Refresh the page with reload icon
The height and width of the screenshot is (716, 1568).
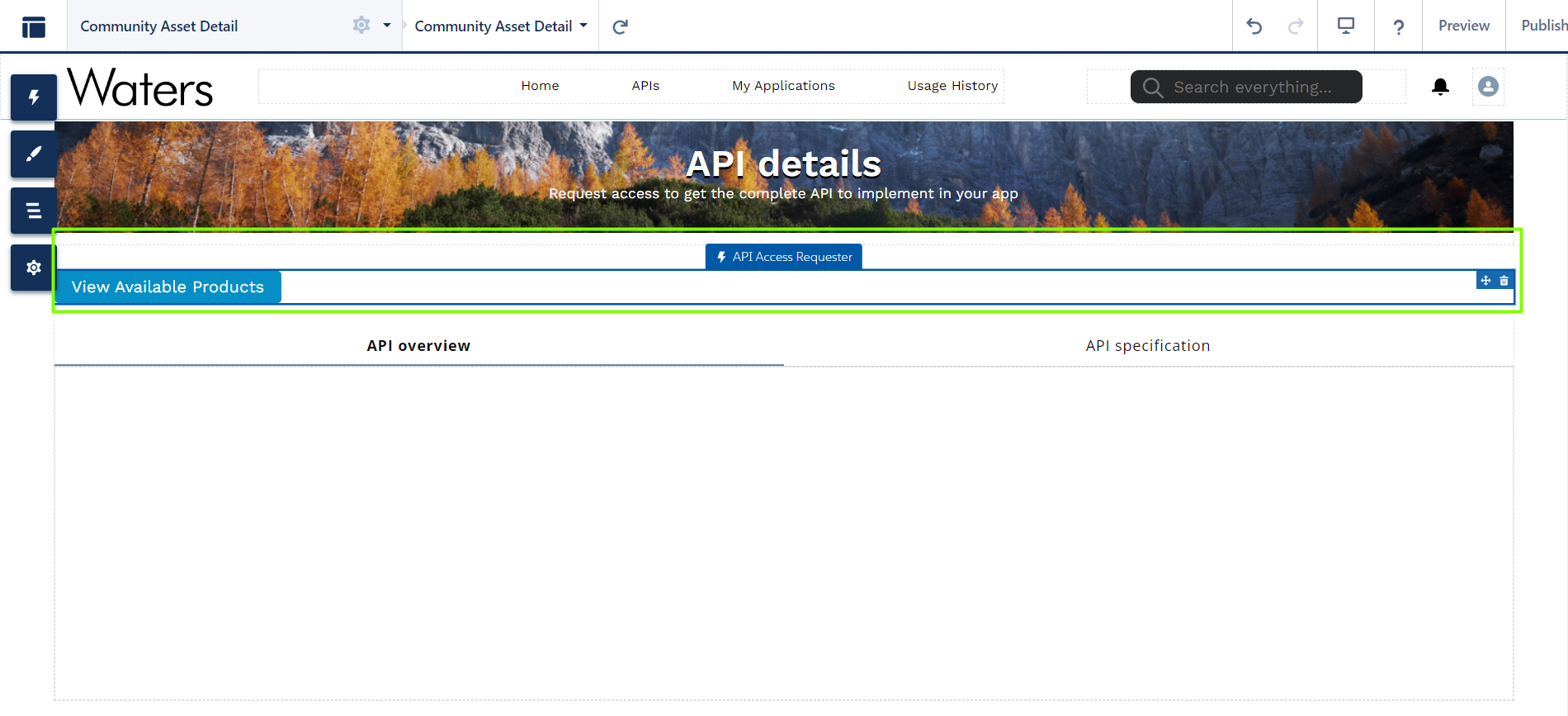[621, 26]
